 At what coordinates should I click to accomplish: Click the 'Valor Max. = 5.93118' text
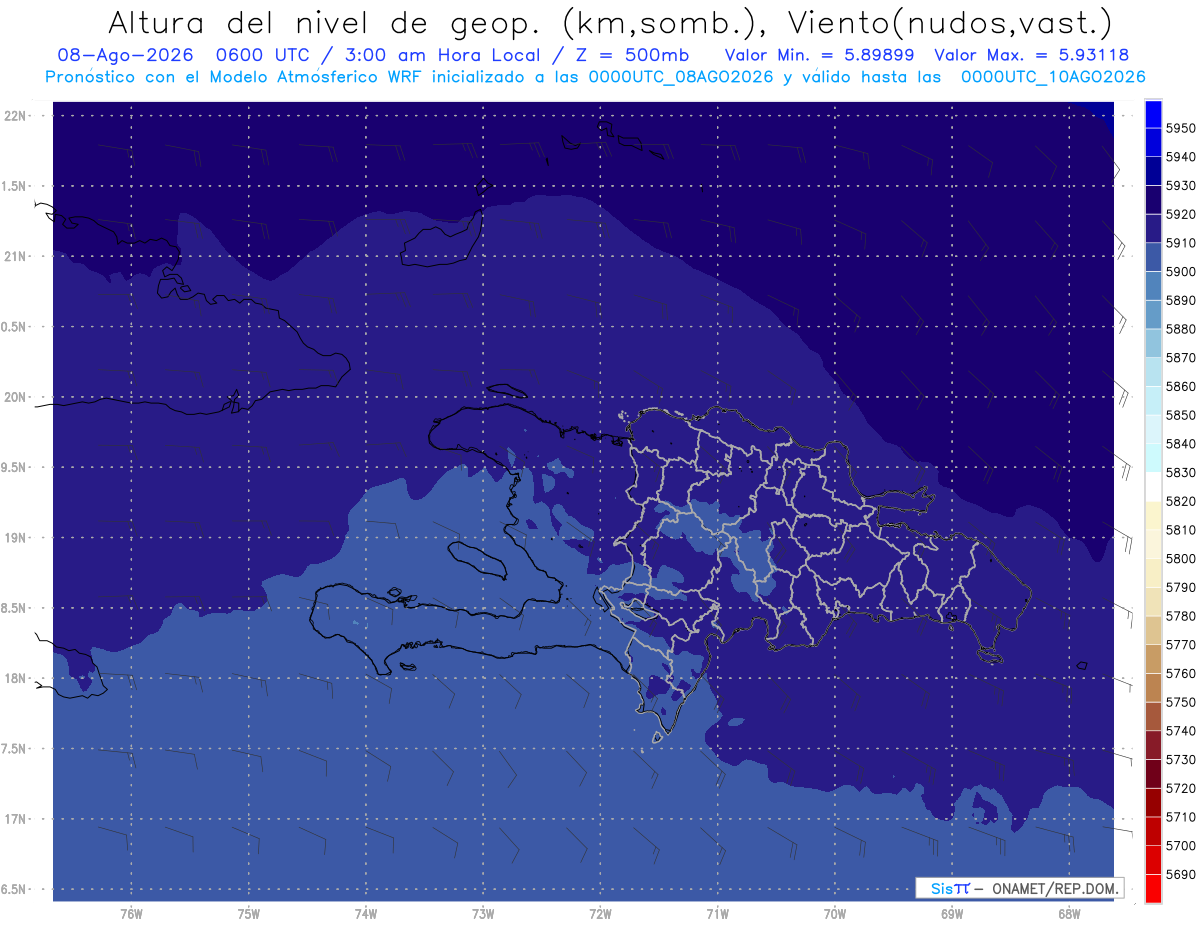(x=1031, y=56)
